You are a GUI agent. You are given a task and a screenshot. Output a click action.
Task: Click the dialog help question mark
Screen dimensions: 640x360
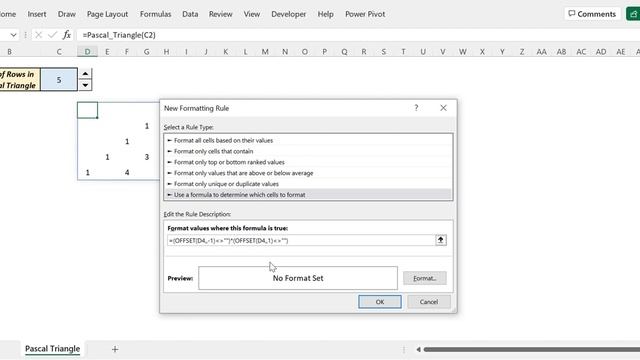click(416, 108)
